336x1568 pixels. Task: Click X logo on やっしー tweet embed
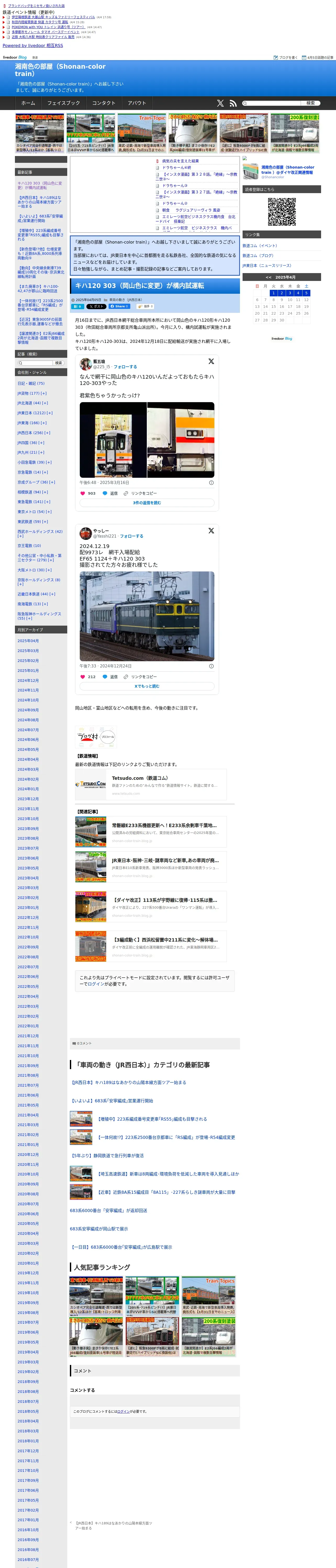pyautogui.click(x=211, y=530)
